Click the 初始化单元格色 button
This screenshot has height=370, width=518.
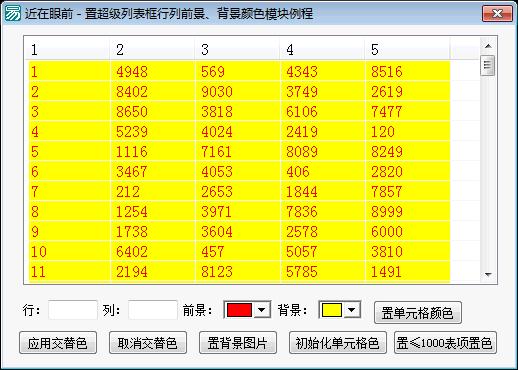tap(337, 343)
